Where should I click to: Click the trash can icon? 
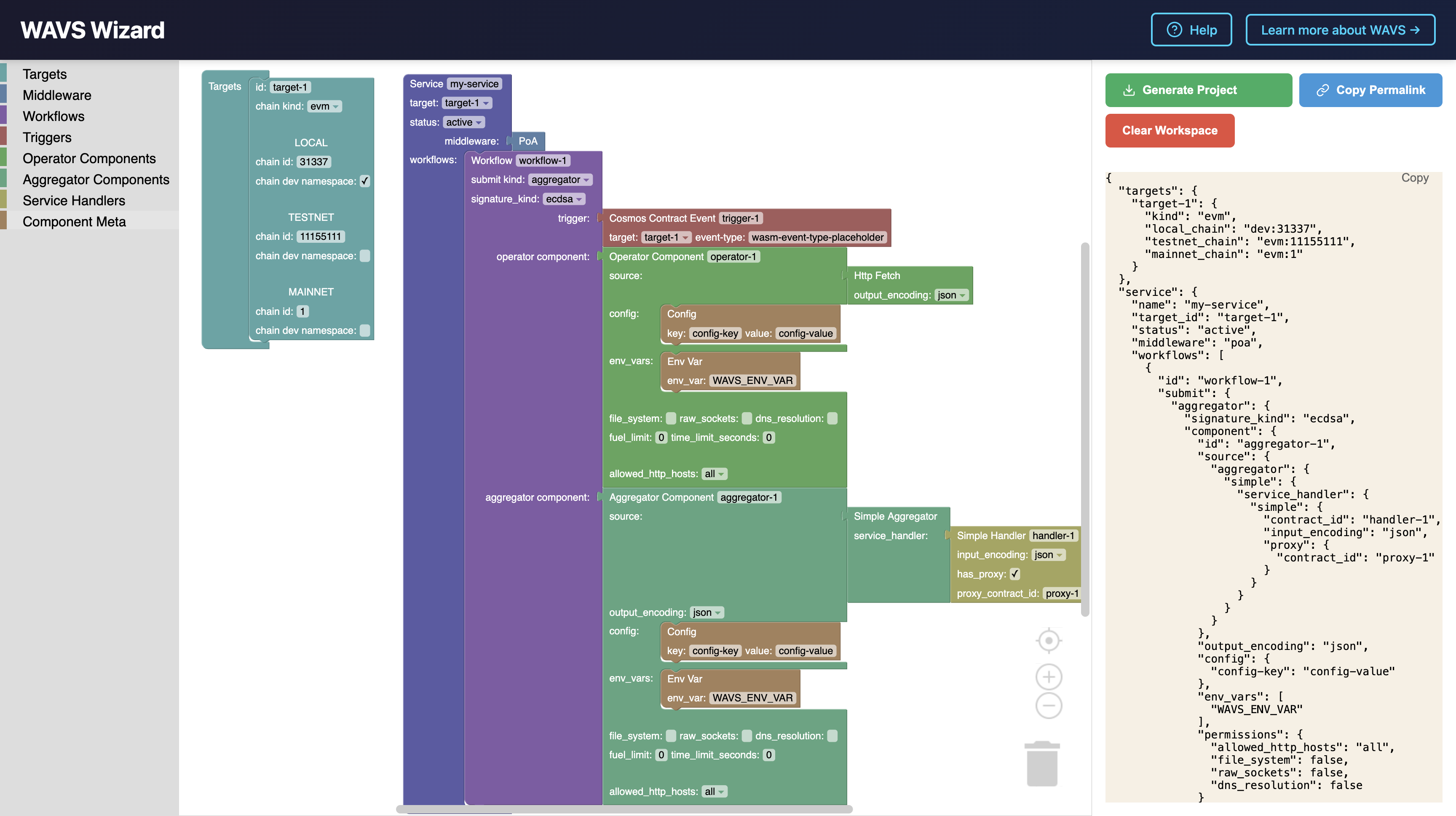(1042, 764)
